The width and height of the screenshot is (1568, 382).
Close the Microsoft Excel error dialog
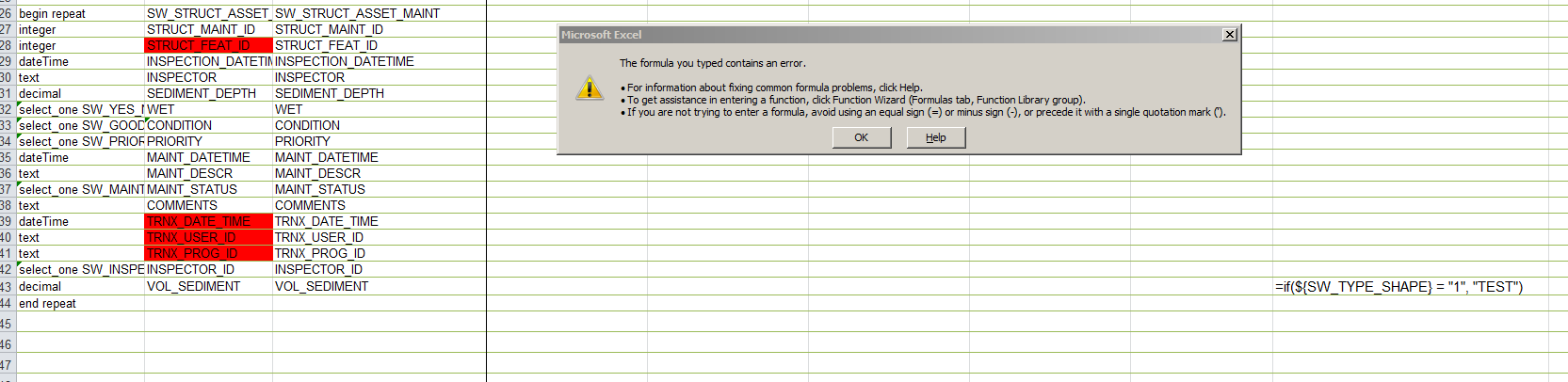(x=1229, y=35)
